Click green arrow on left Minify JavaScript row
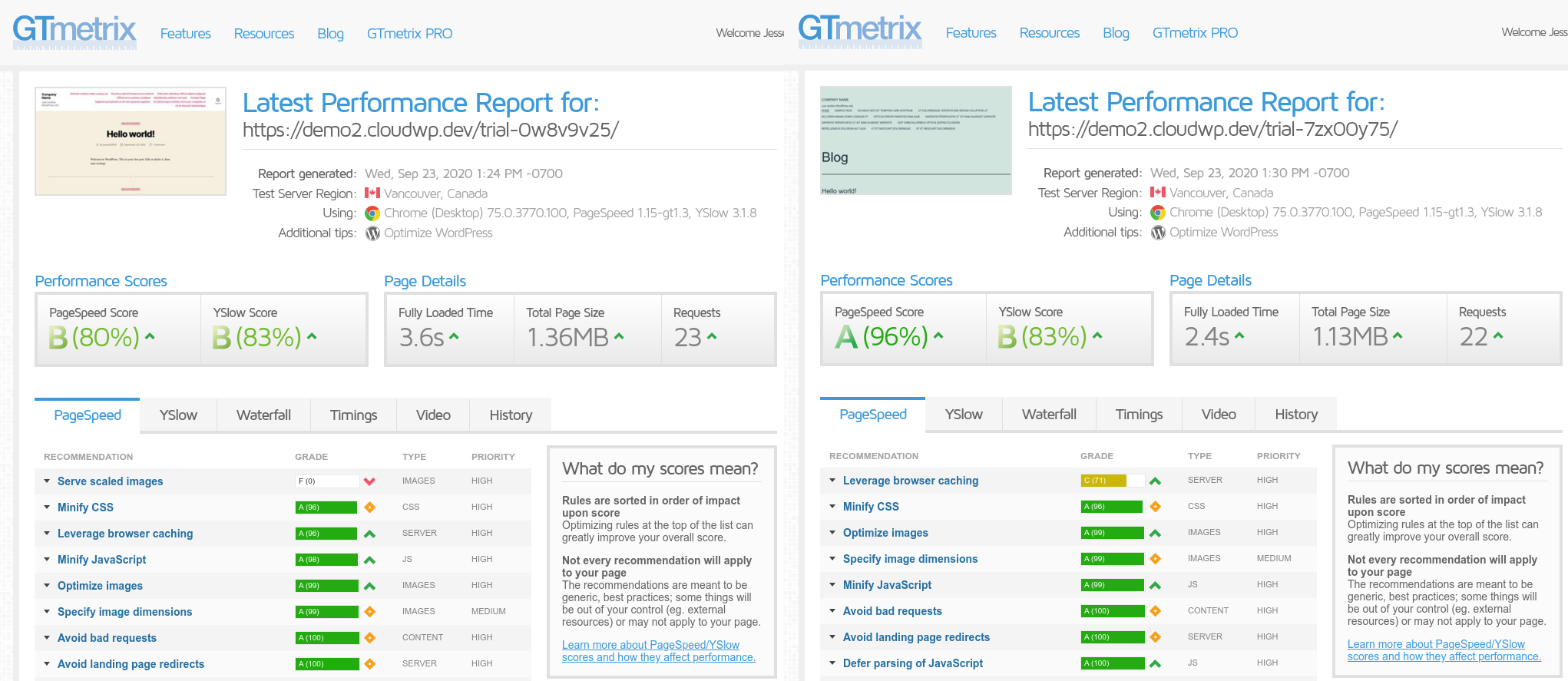The width and height of the screenshot is (1568, 681). pyautogui.click(x=369, y=560)
